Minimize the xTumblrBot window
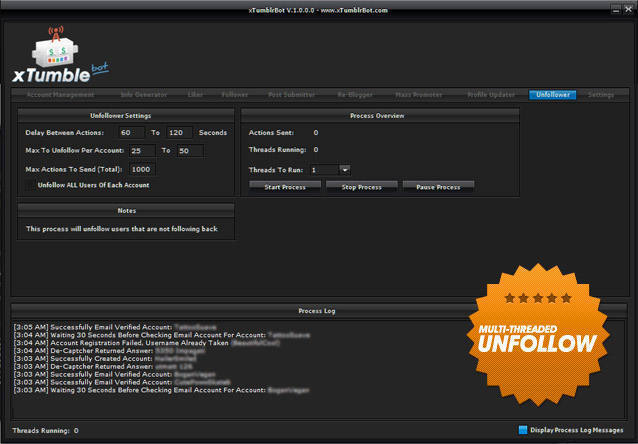This screenshot has height=444, width=638. [x=616, y=10]
